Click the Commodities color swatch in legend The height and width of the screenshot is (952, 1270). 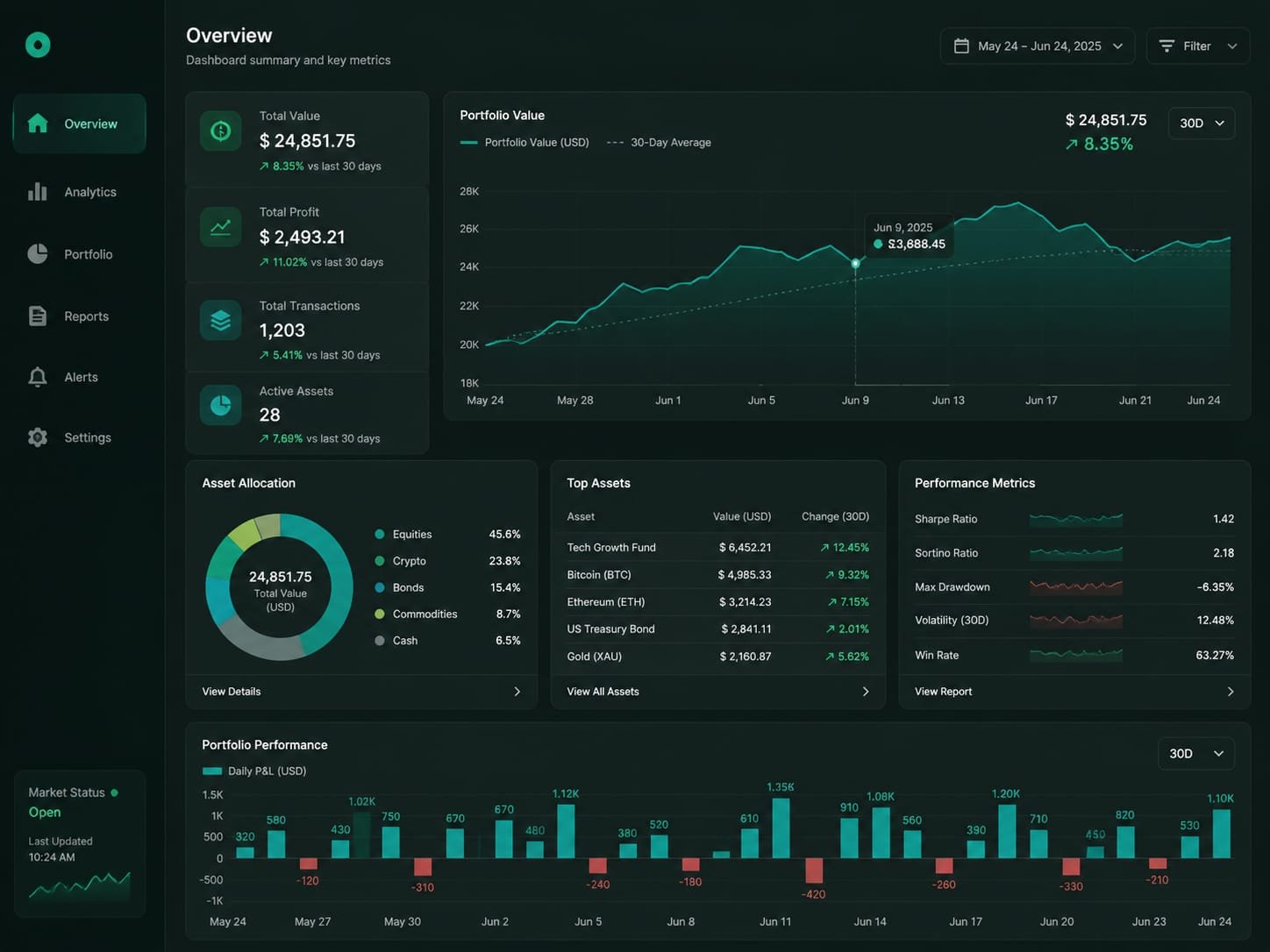click(380, 614)
